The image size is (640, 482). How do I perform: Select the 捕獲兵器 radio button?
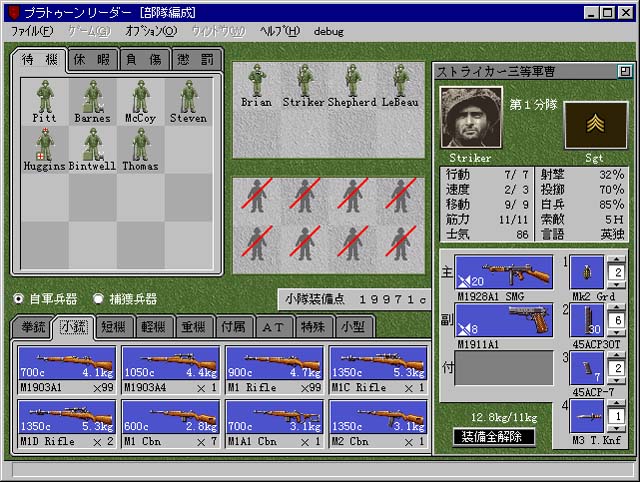(98, 299)
